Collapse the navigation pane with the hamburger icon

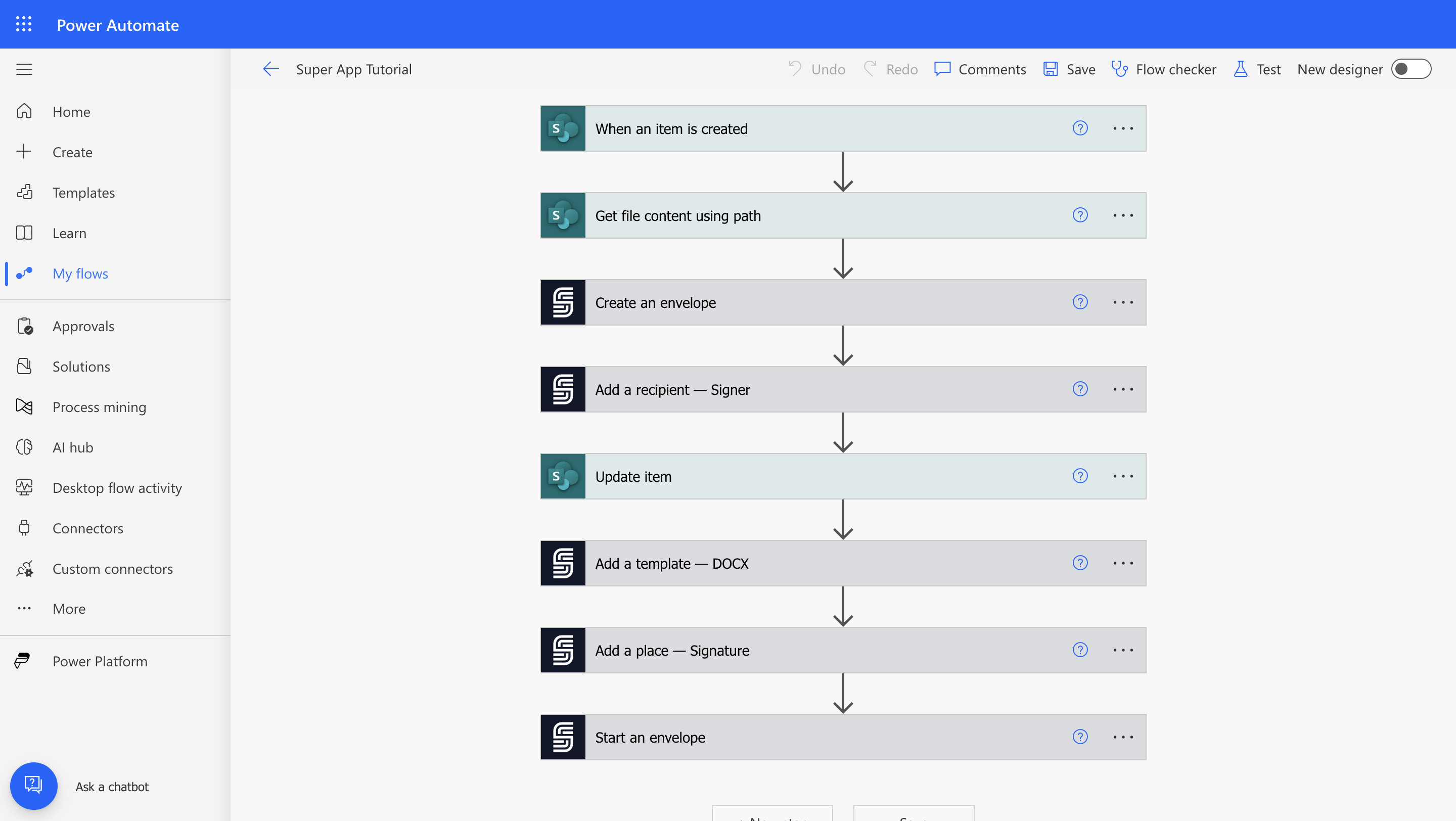tap(24, 69)
